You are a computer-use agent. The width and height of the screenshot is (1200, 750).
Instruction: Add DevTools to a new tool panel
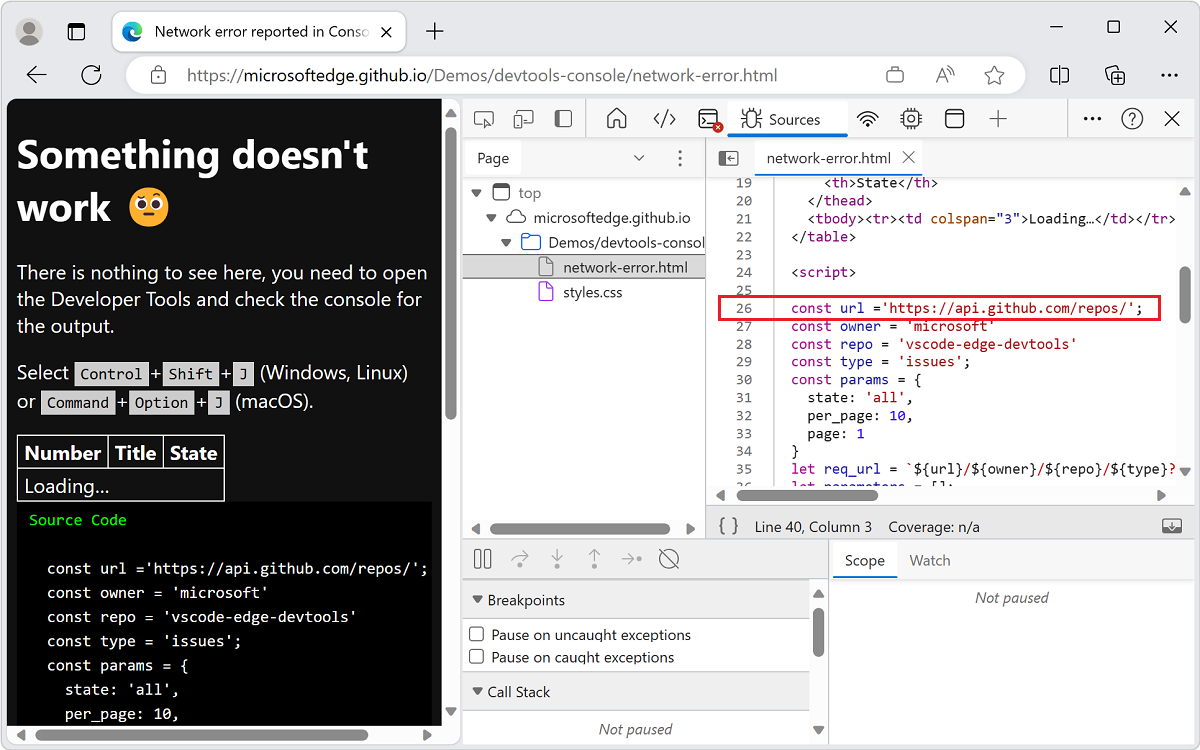pos(997,118)
